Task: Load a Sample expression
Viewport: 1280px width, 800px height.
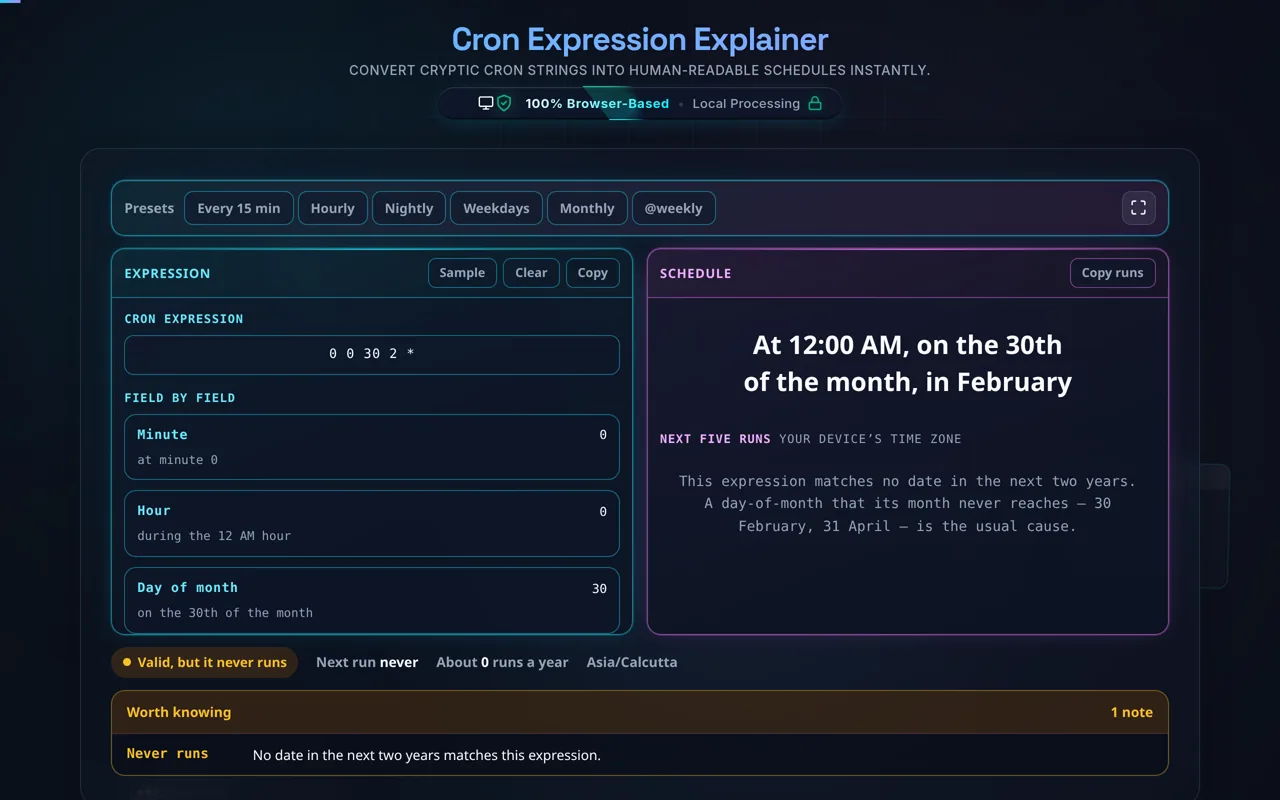Action: pyautogui.click(x=462, y=273)
